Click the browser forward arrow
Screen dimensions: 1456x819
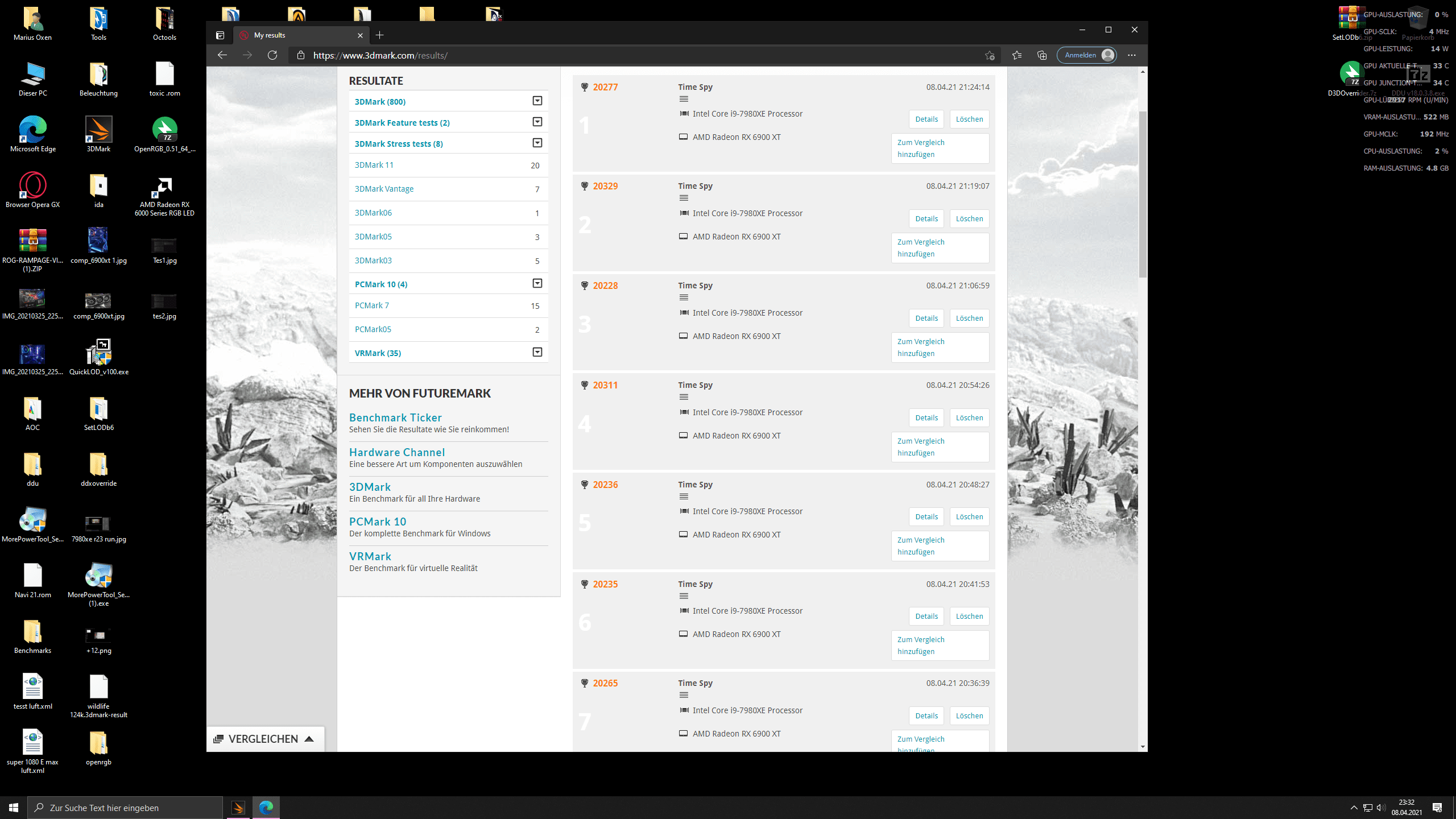(x=247, y=55)
